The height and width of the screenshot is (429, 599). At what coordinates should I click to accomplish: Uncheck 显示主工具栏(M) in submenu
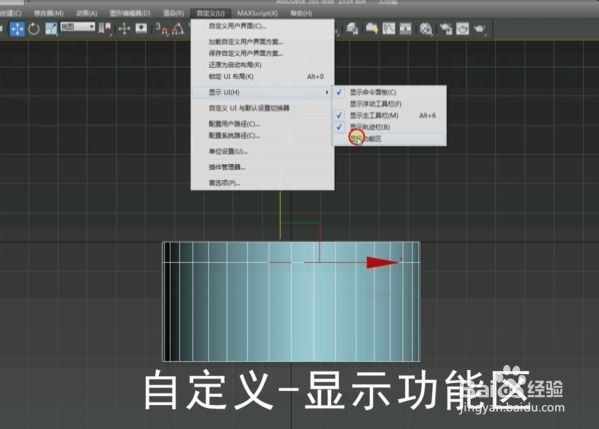point(389,115)
